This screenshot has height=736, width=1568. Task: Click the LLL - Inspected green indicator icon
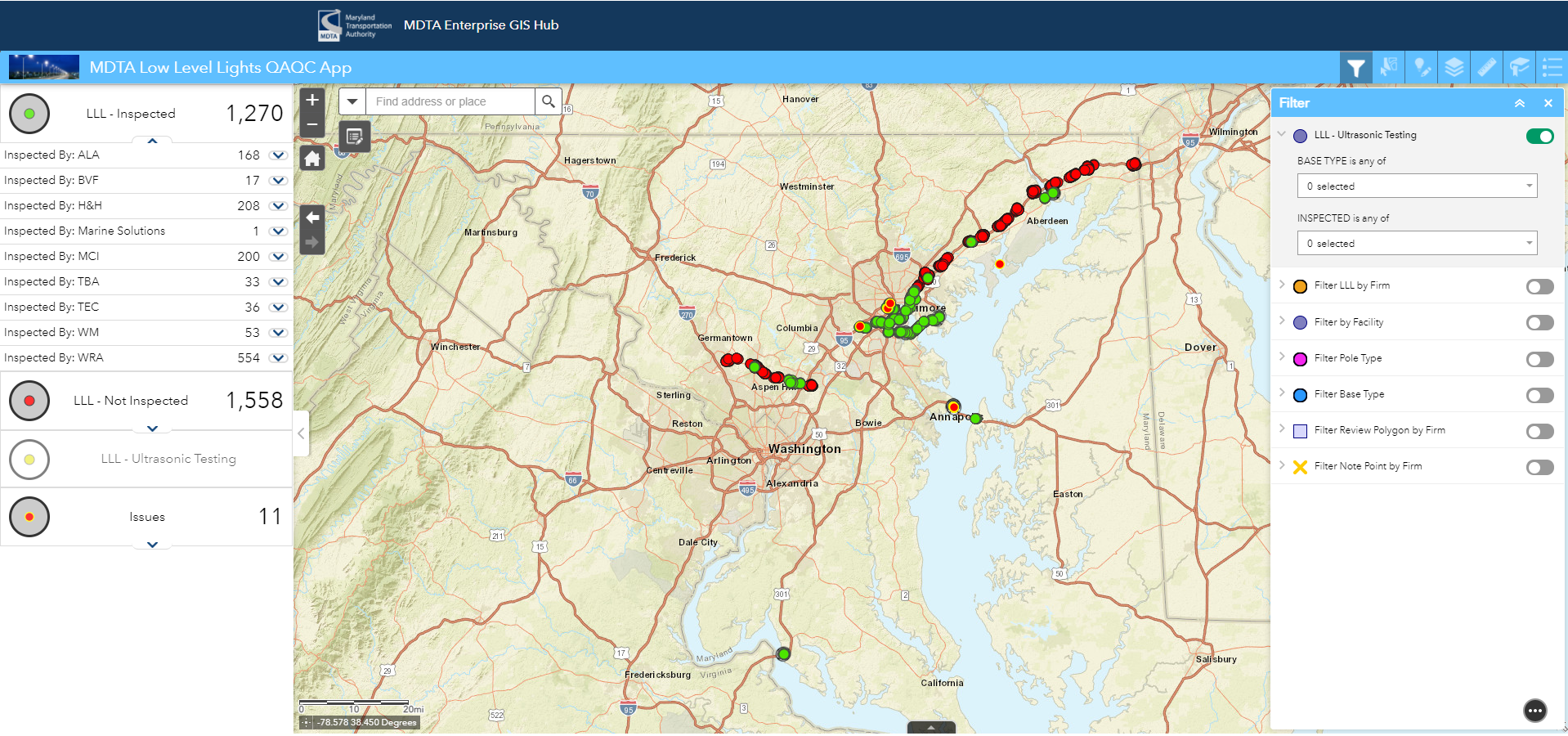[x=29, y=114]
